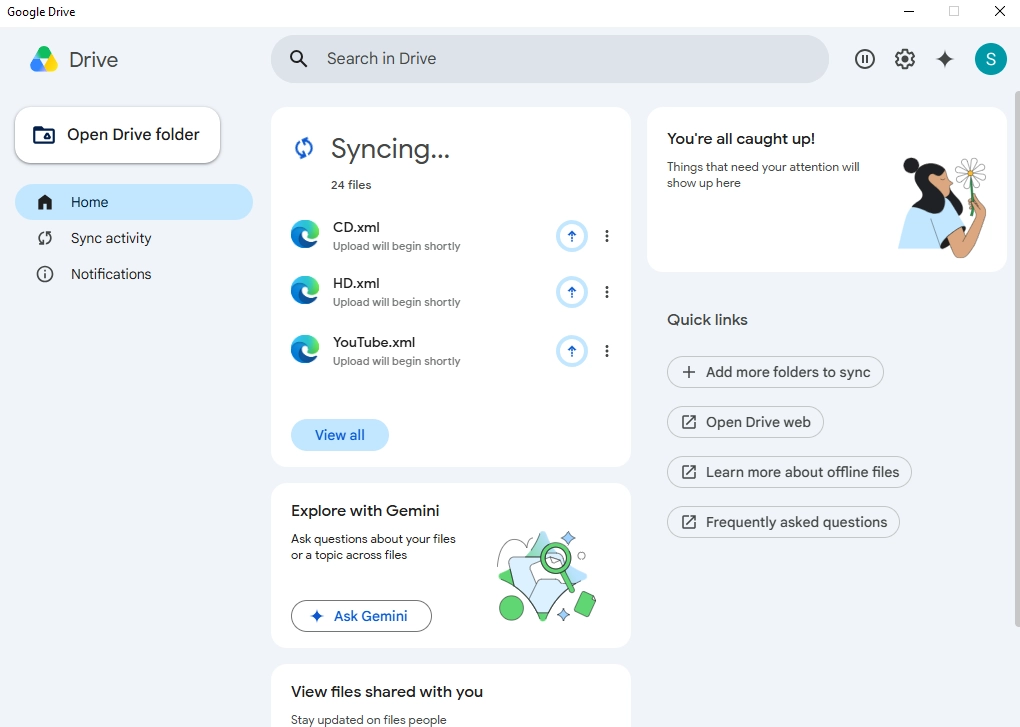Open more options menu for CD.xml
Viewport: 1020px width, 727px height.
coord(607,236)
